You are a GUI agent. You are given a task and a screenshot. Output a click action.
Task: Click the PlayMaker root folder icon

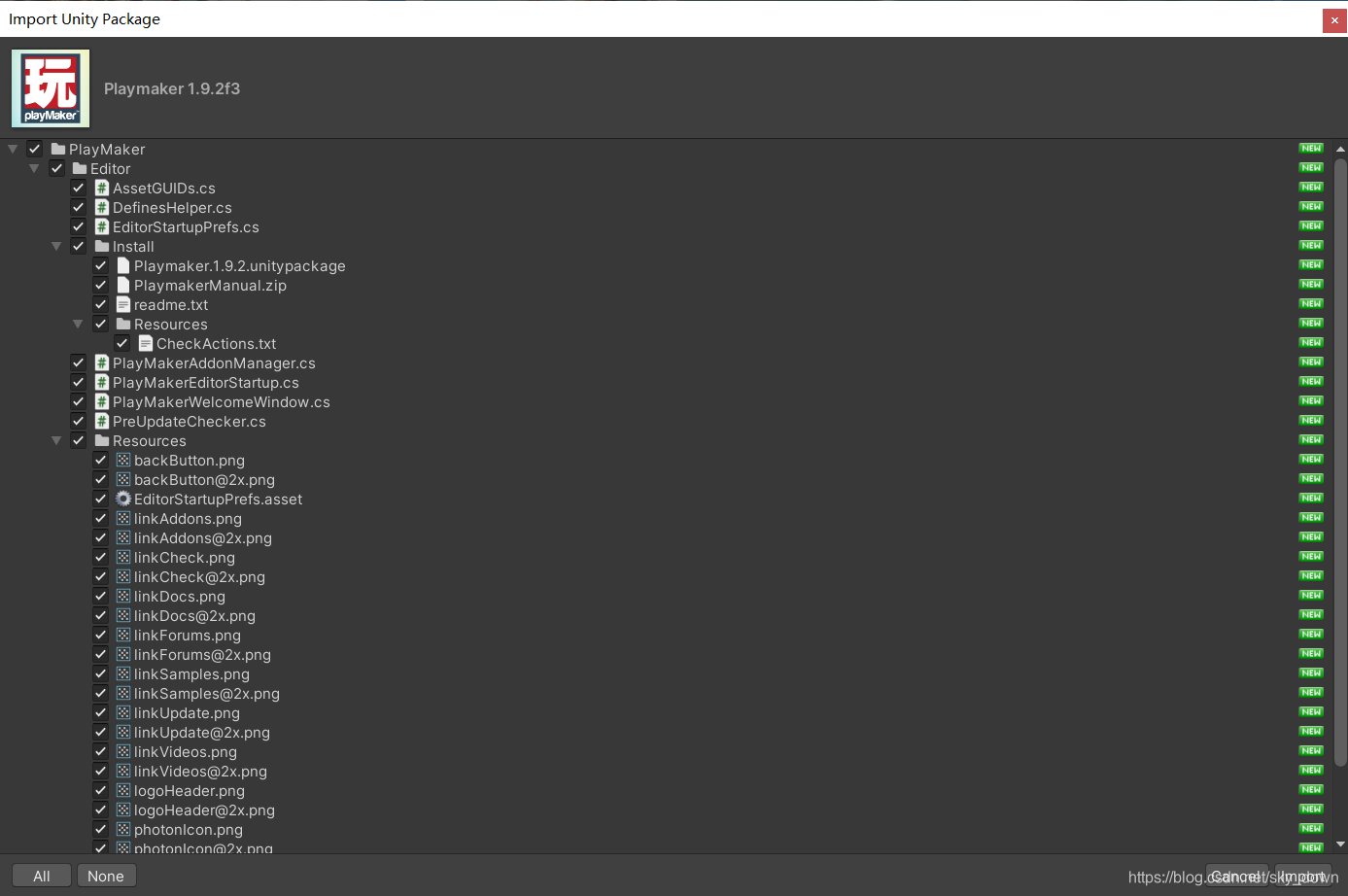point(58,149)
